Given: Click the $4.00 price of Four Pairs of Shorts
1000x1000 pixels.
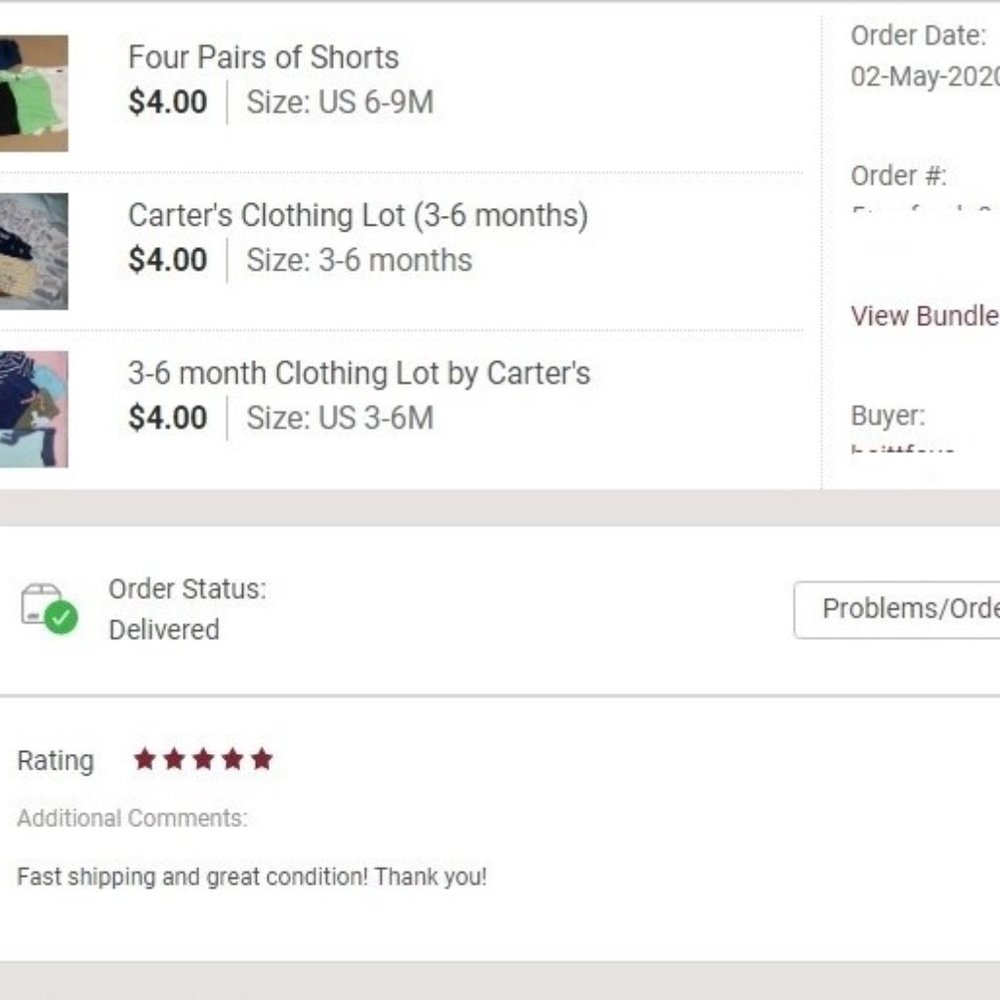Looking at the screenshot, I should (168, 102).
